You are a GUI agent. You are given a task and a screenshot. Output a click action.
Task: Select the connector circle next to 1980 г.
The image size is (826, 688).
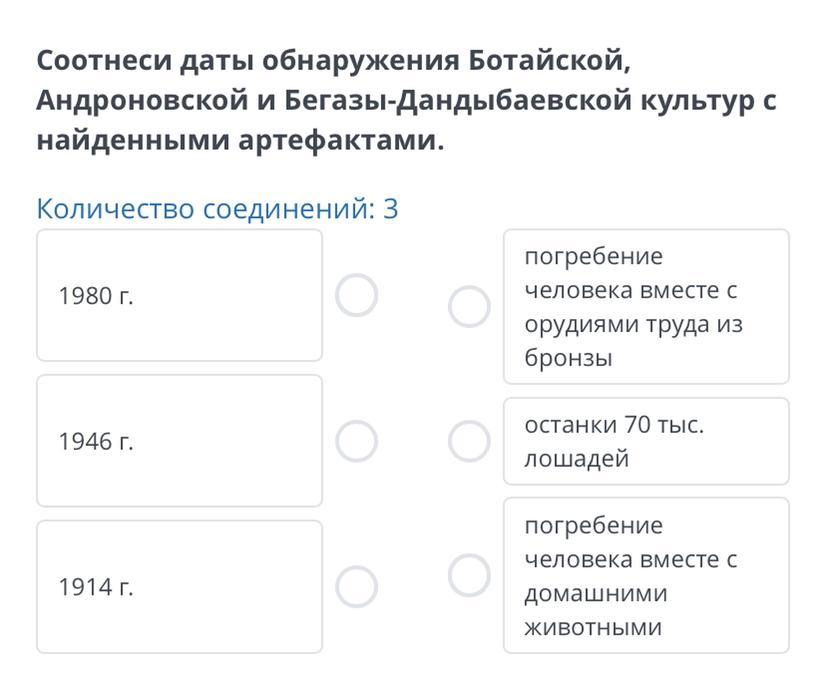click(x=356, y=296)
